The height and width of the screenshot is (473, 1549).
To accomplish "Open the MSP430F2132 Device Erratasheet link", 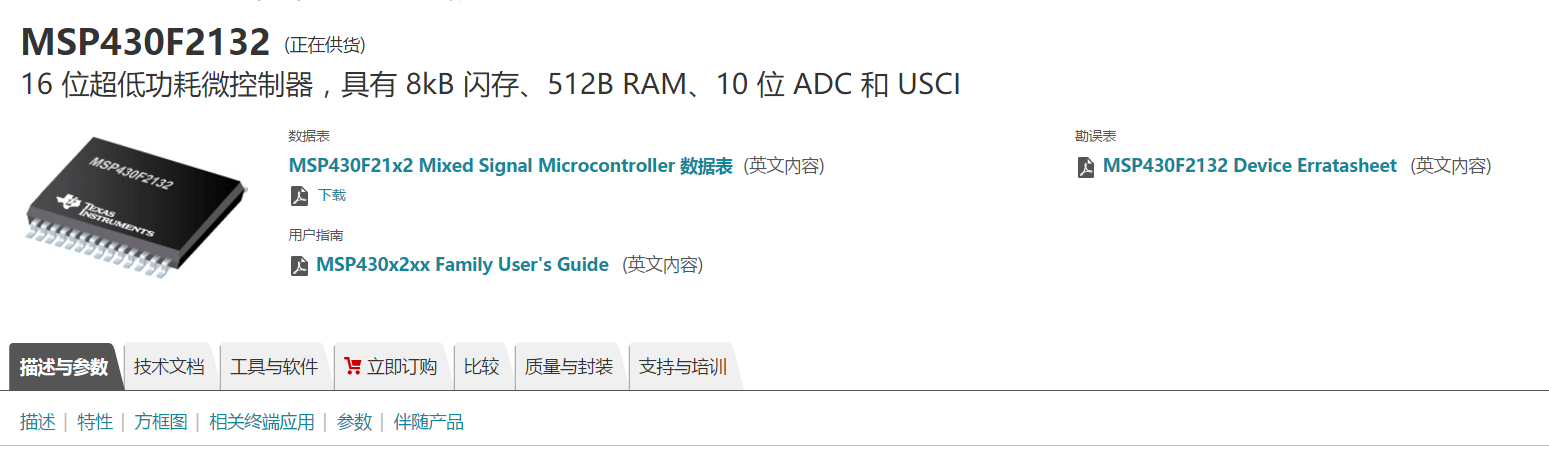I will point(1249,166).
